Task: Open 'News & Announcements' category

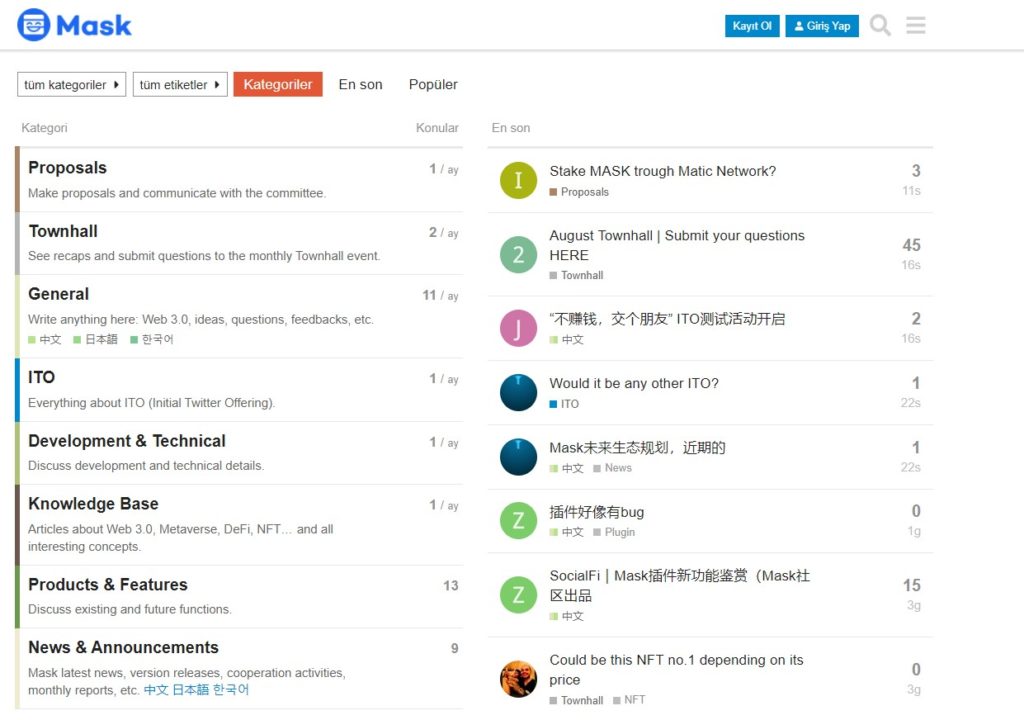Action: point(123,647)
